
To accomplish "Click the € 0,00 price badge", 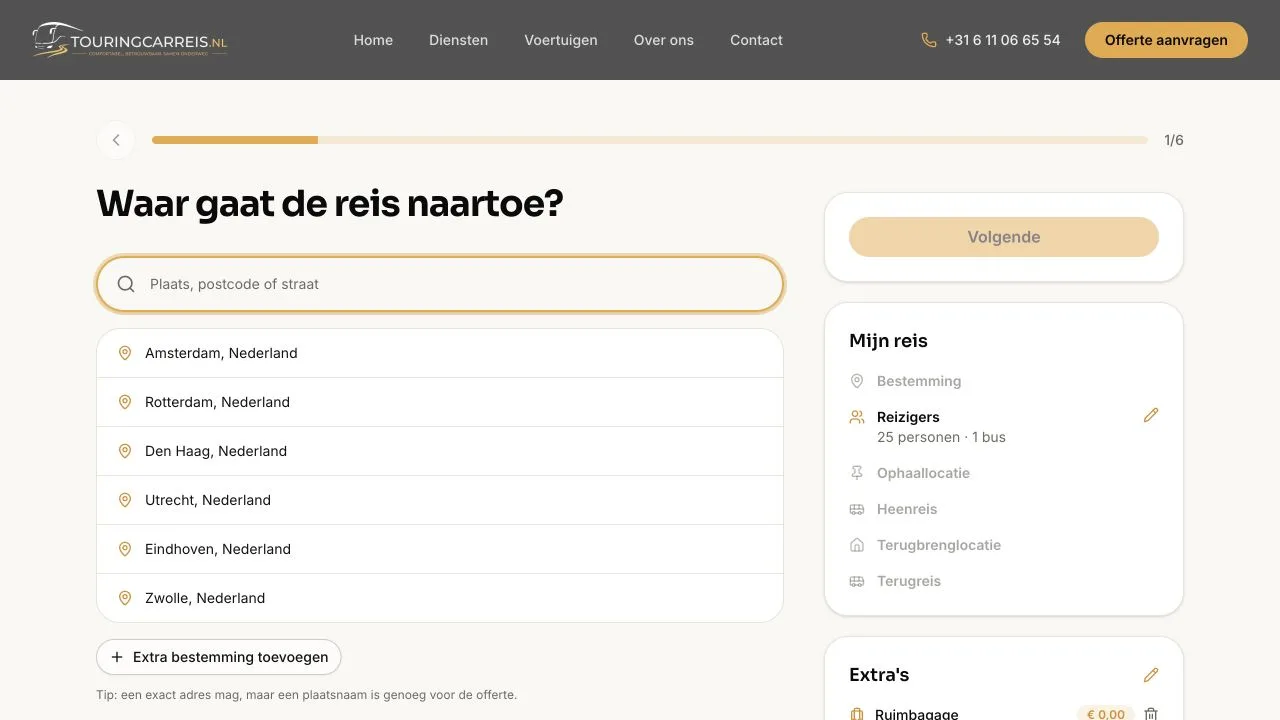I will click(x=1105, y=714).
